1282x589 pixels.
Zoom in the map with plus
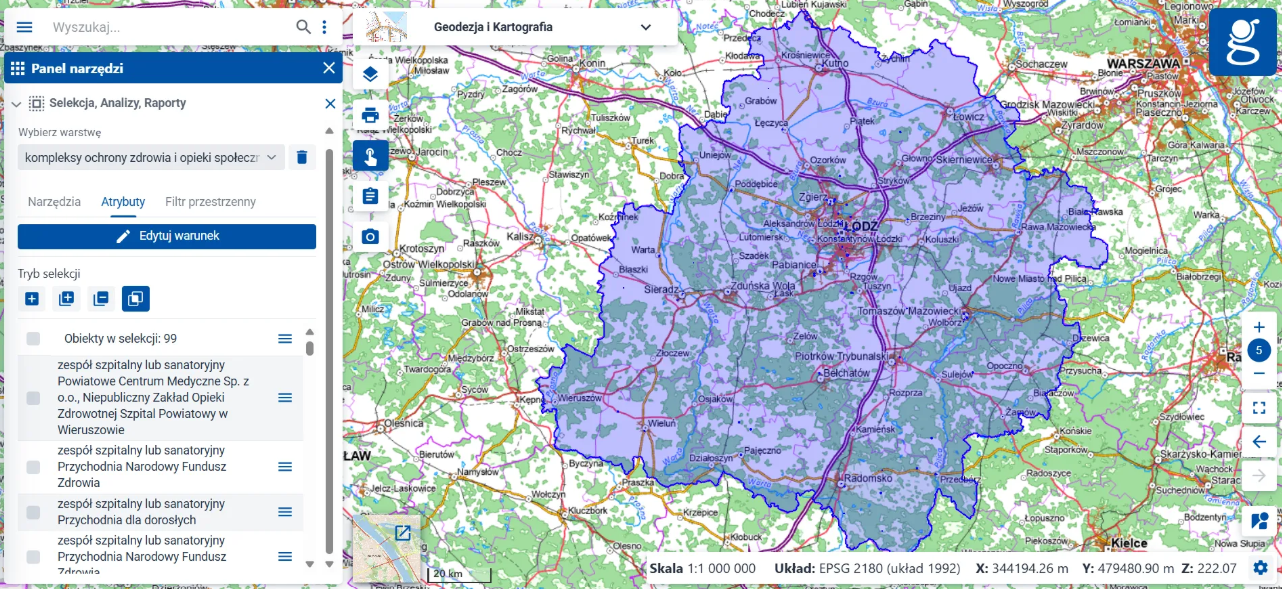tap(1259, 327)
